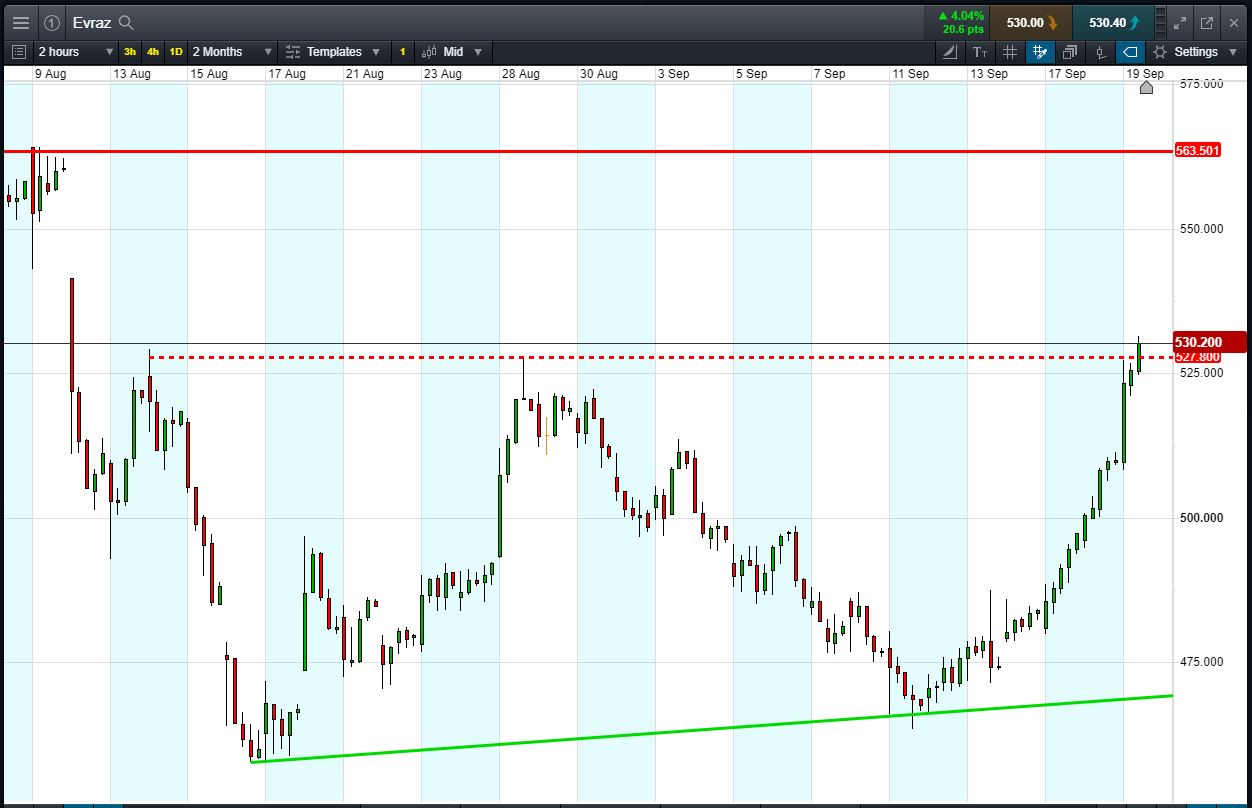
Task: Open the list panel icon beside interval
Action: pyautogui.click(x=19, y=52)
